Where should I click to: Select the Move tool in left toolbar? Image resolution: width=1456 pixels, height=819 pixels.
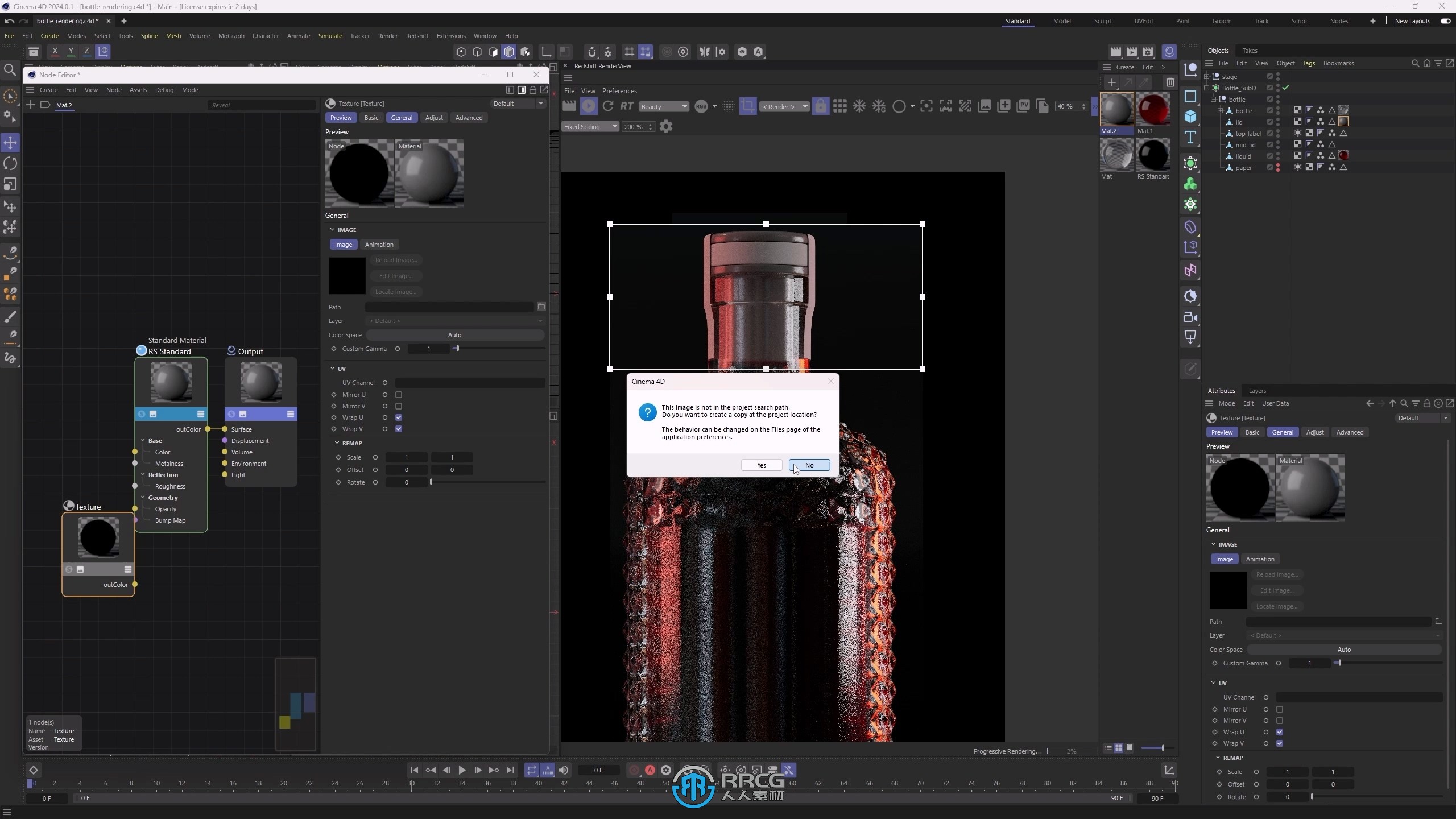tap(10, 143)
